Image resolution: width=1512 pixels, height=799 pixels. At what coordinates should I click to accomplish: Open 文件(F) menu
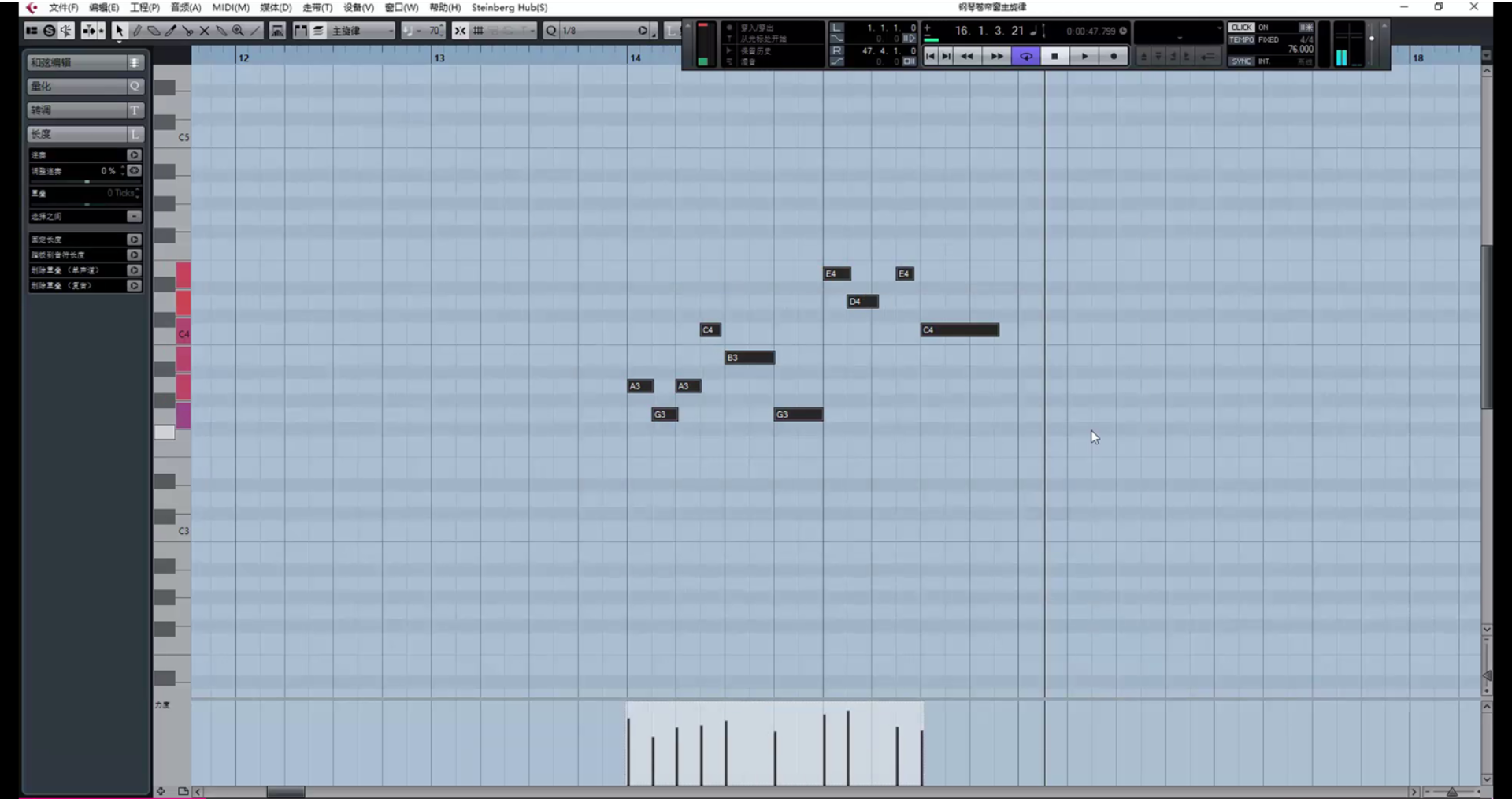[x=63, y=7]
